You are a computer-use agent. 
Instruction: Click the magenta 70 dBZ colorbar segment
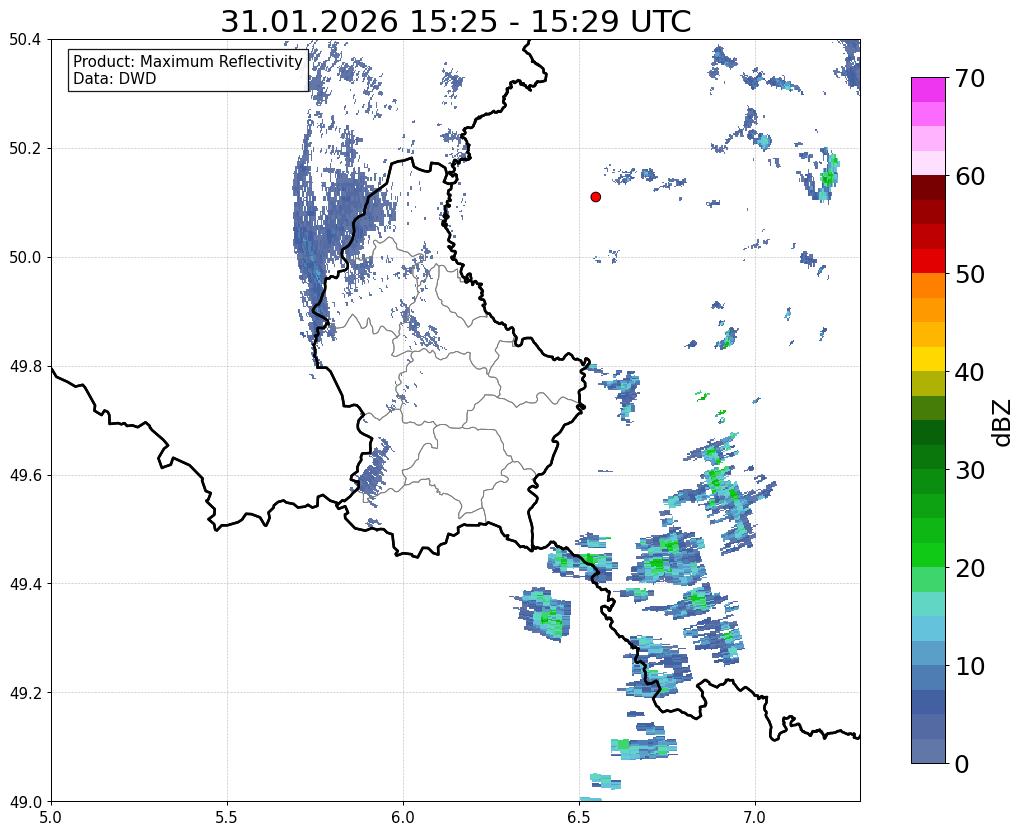coord(928,90)
